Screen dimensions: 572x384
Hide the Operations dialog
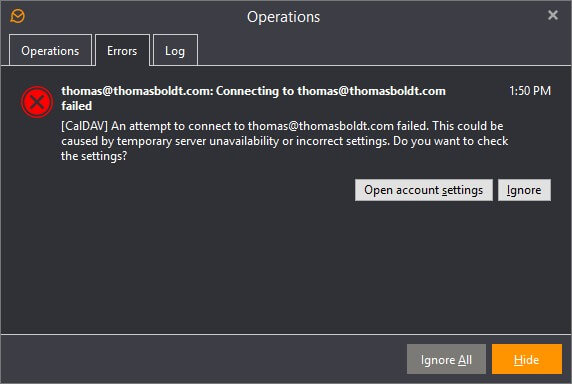526,359
